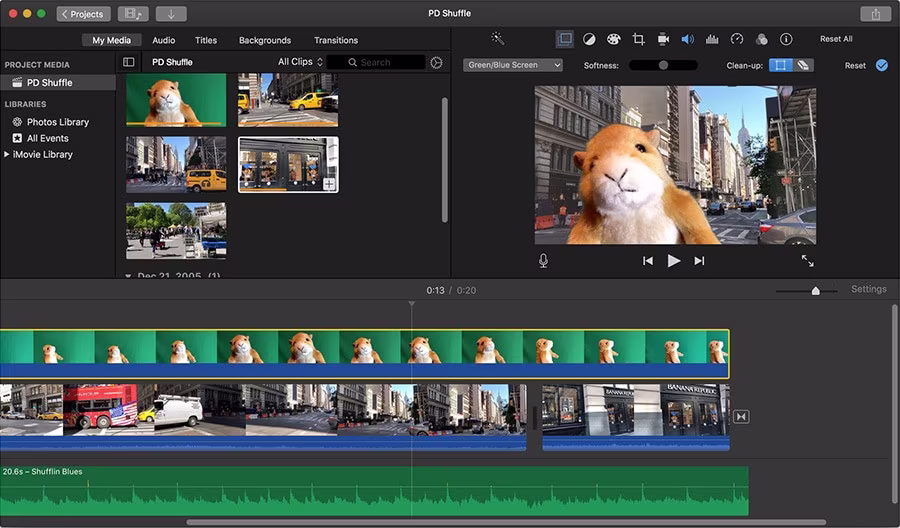Screen dimensions: 900x528
Task: Expand the iMovie Library tree item
Action: [x=7, y=155]
